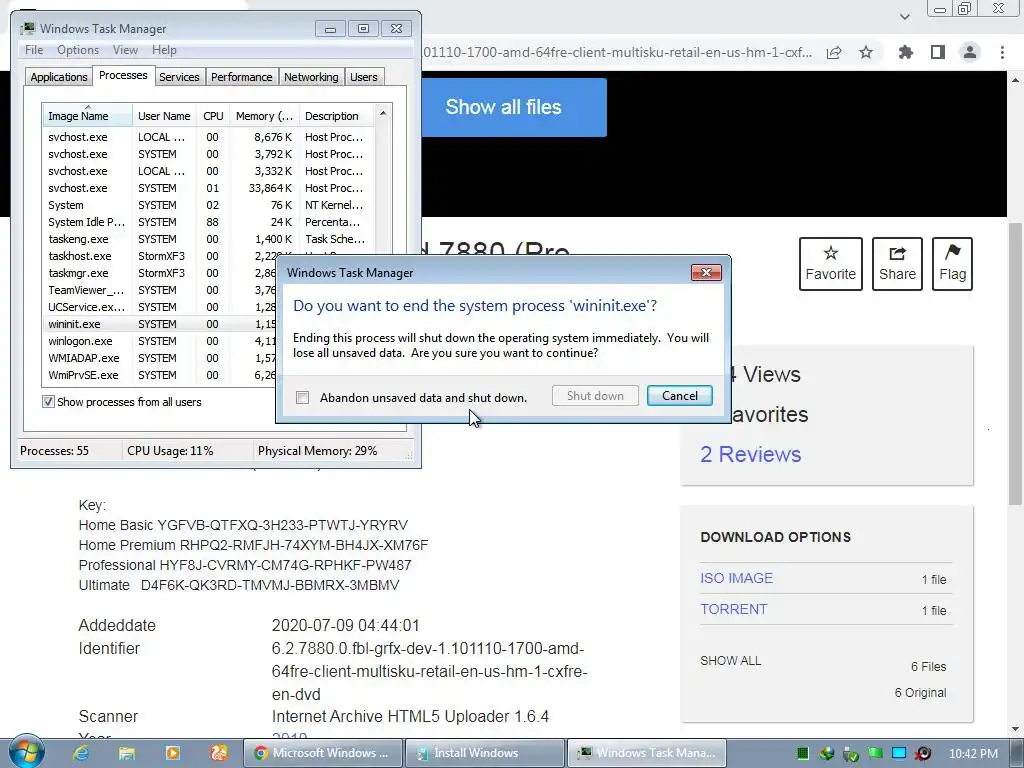This screenshot has height=768, width=1024.
Task: Click the 10:42 PM system clock
Action: coord(973,754)
